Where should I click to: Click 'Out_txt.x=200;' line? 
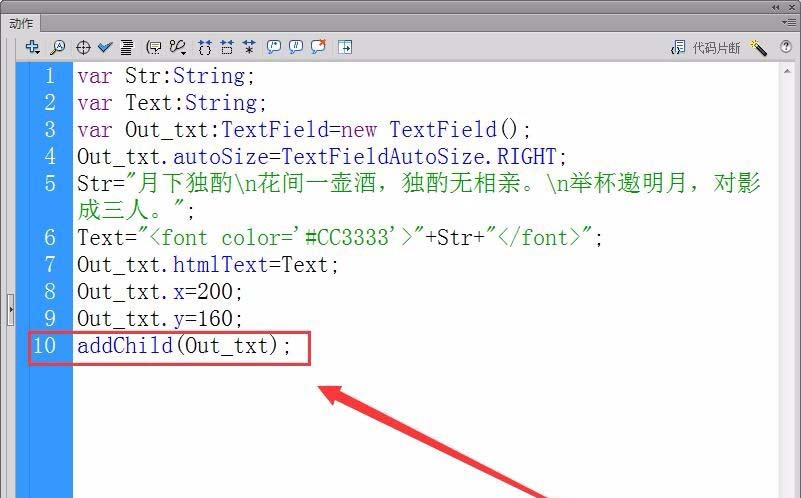pyautogui.click(x=160, y=292)
